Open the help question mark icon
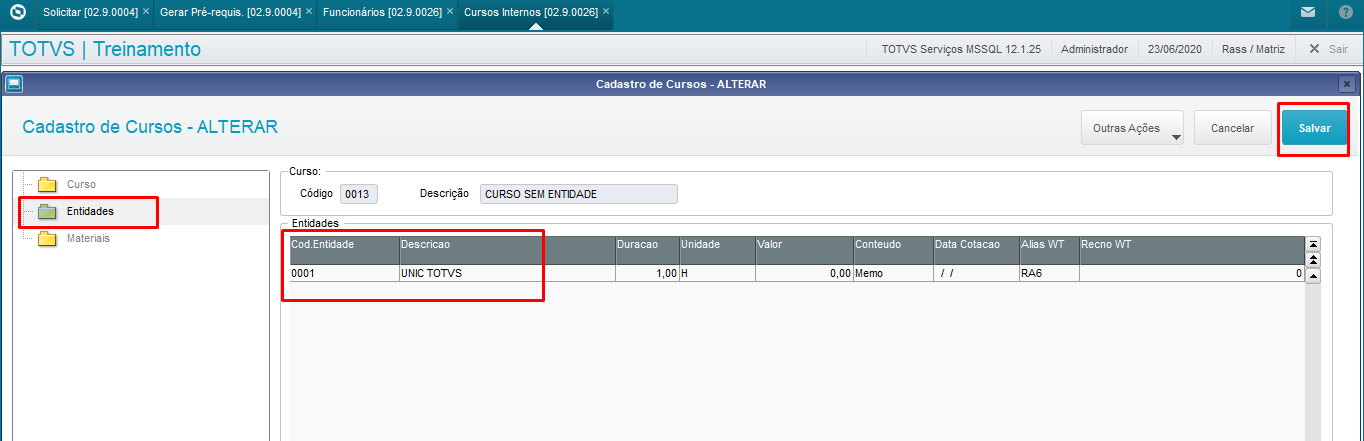 tap(1345, 13)
